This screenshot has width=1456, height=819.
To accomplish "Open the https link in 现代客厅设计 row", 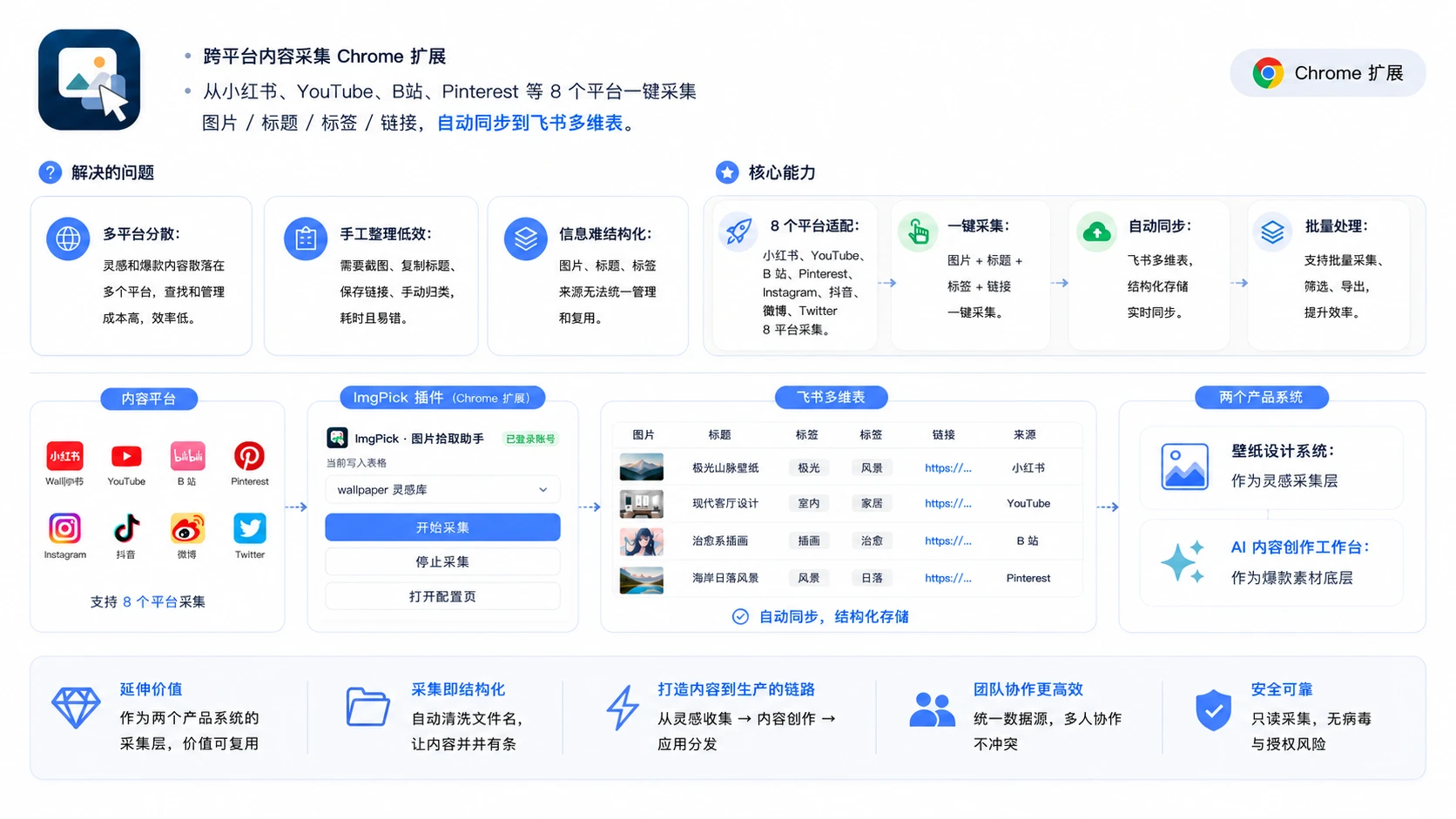I will [x=947, y=504].
